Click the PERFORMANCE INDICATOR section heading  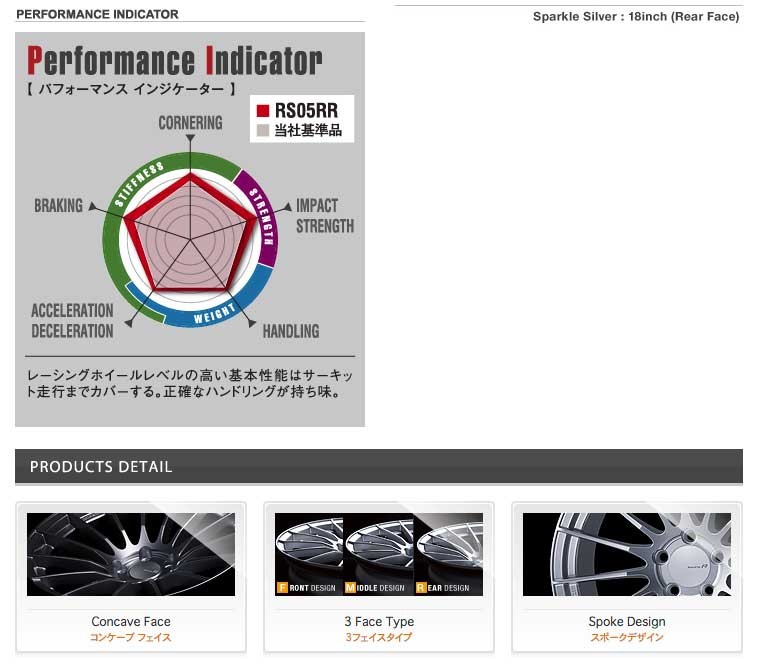point(97,14)
